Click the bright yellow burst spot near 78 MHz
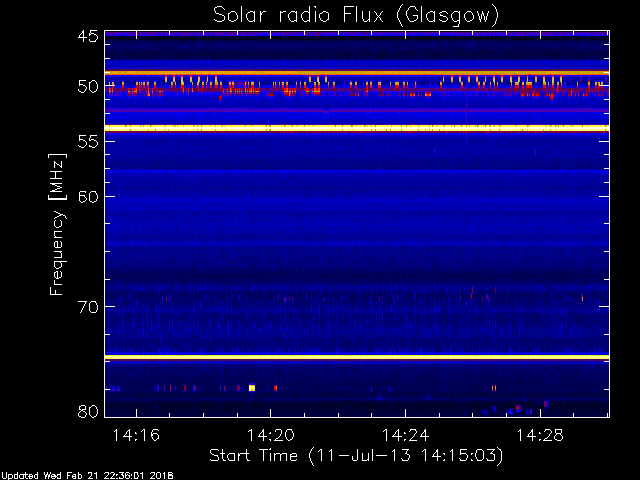The image size is (640, 480). pos(252,388)
